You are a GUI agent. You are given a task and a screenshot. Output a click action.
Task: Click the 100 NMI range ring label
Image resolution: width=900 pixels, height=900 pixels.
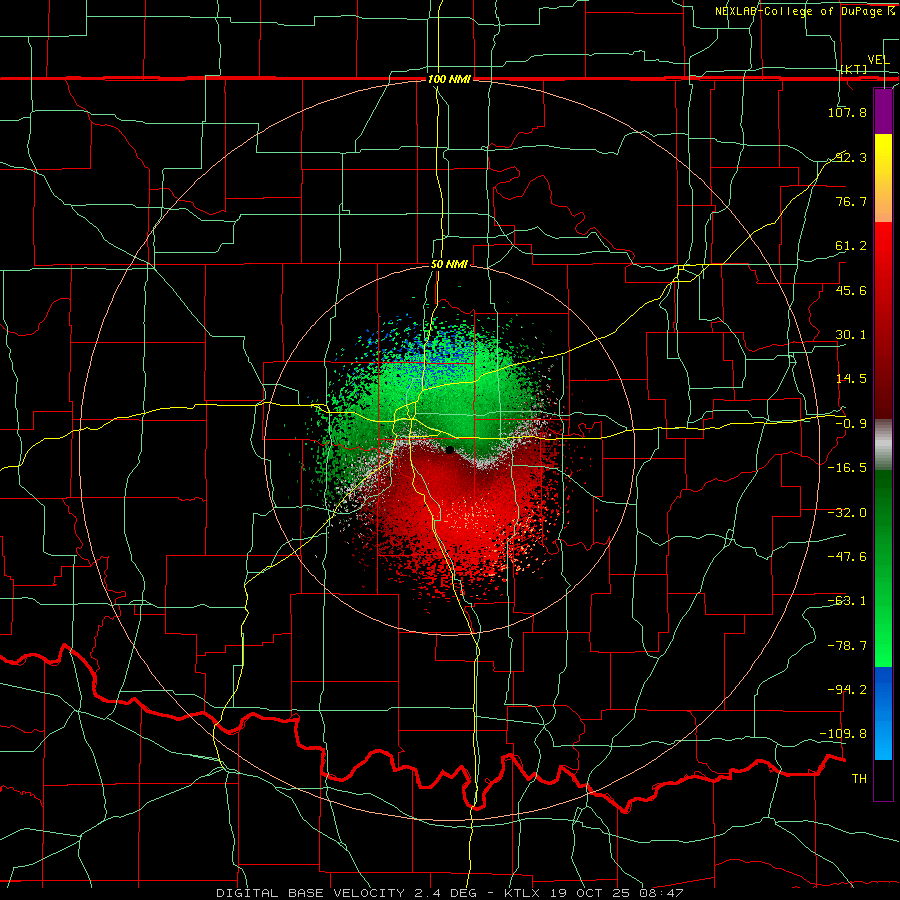click(x=449, y=79)
